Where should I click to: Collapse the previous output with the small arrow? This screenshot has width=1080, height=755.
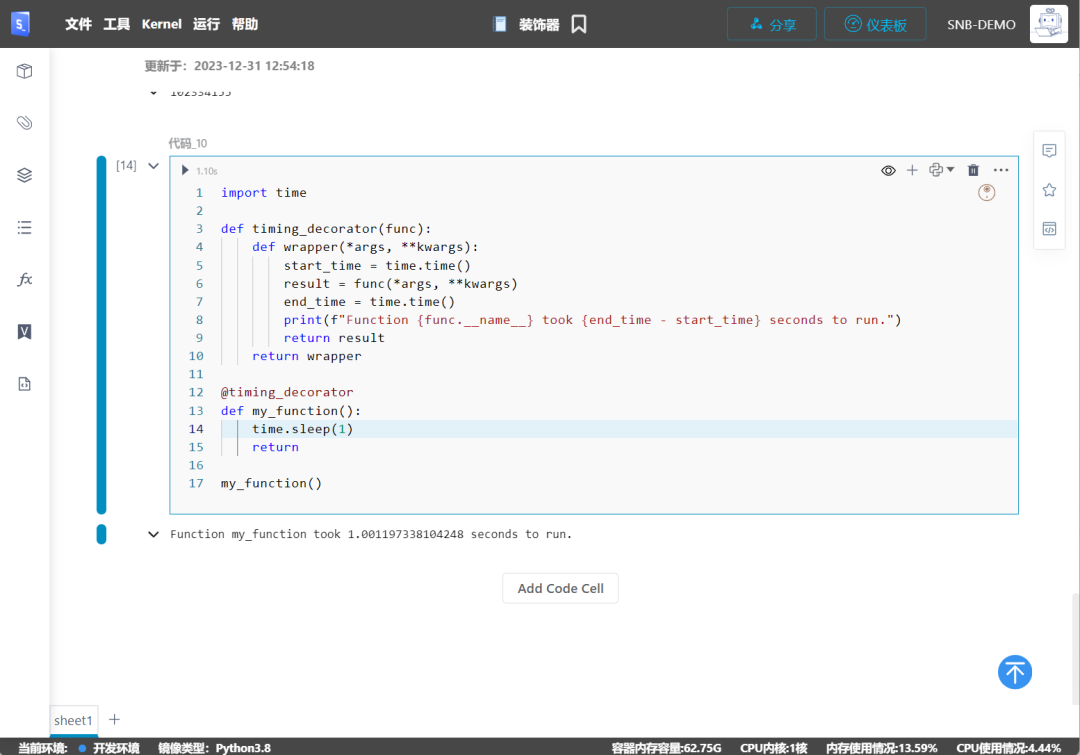coord(154,93)
